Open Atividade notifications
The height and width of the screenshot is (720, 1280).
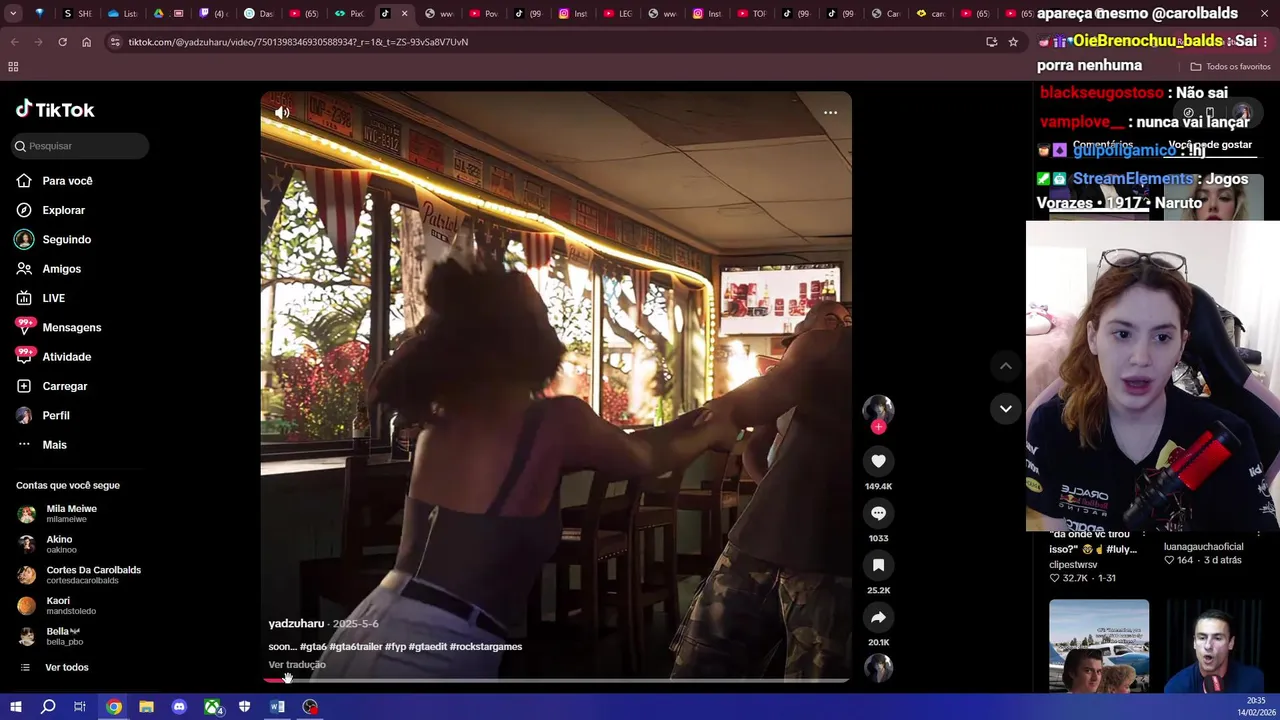(x=66, y=357)
